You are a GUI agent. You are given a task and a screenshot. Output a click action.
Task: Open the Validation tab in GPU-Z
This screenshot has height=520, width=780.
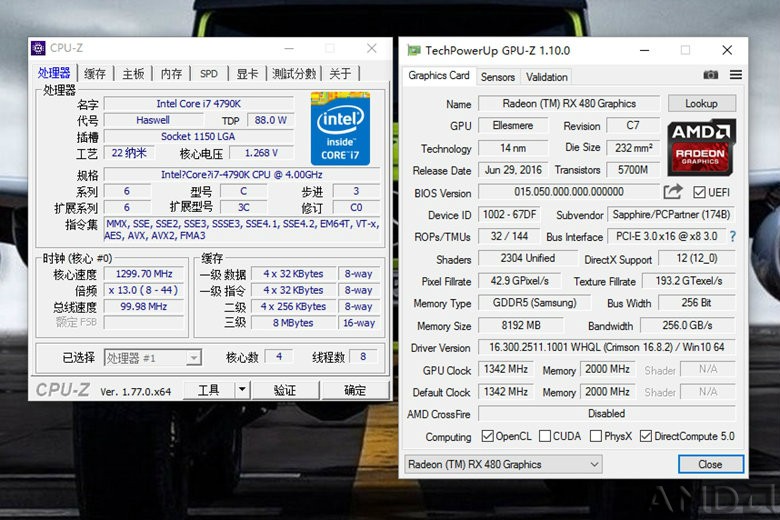pos(546,77)
